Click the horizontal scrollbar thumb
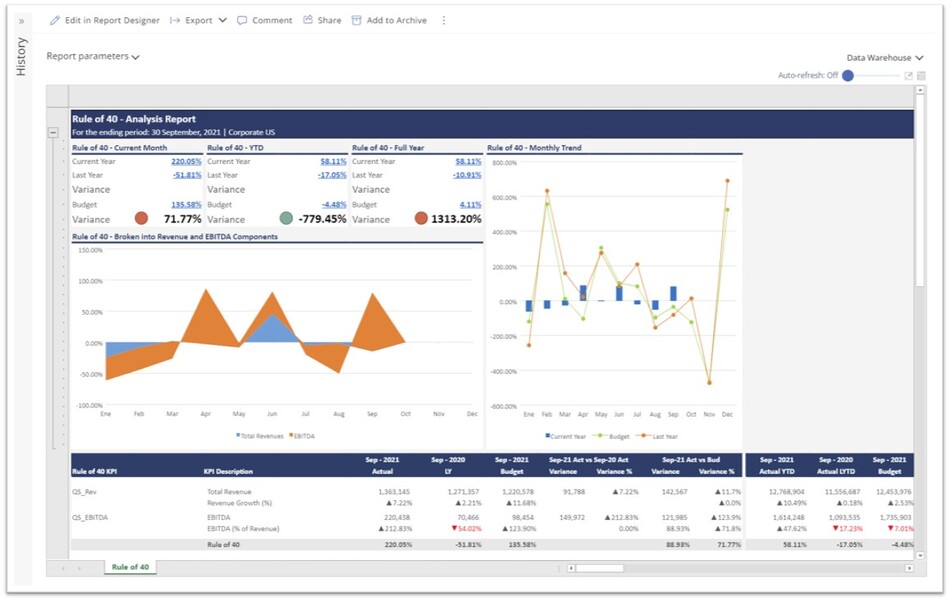 point(599,568)
